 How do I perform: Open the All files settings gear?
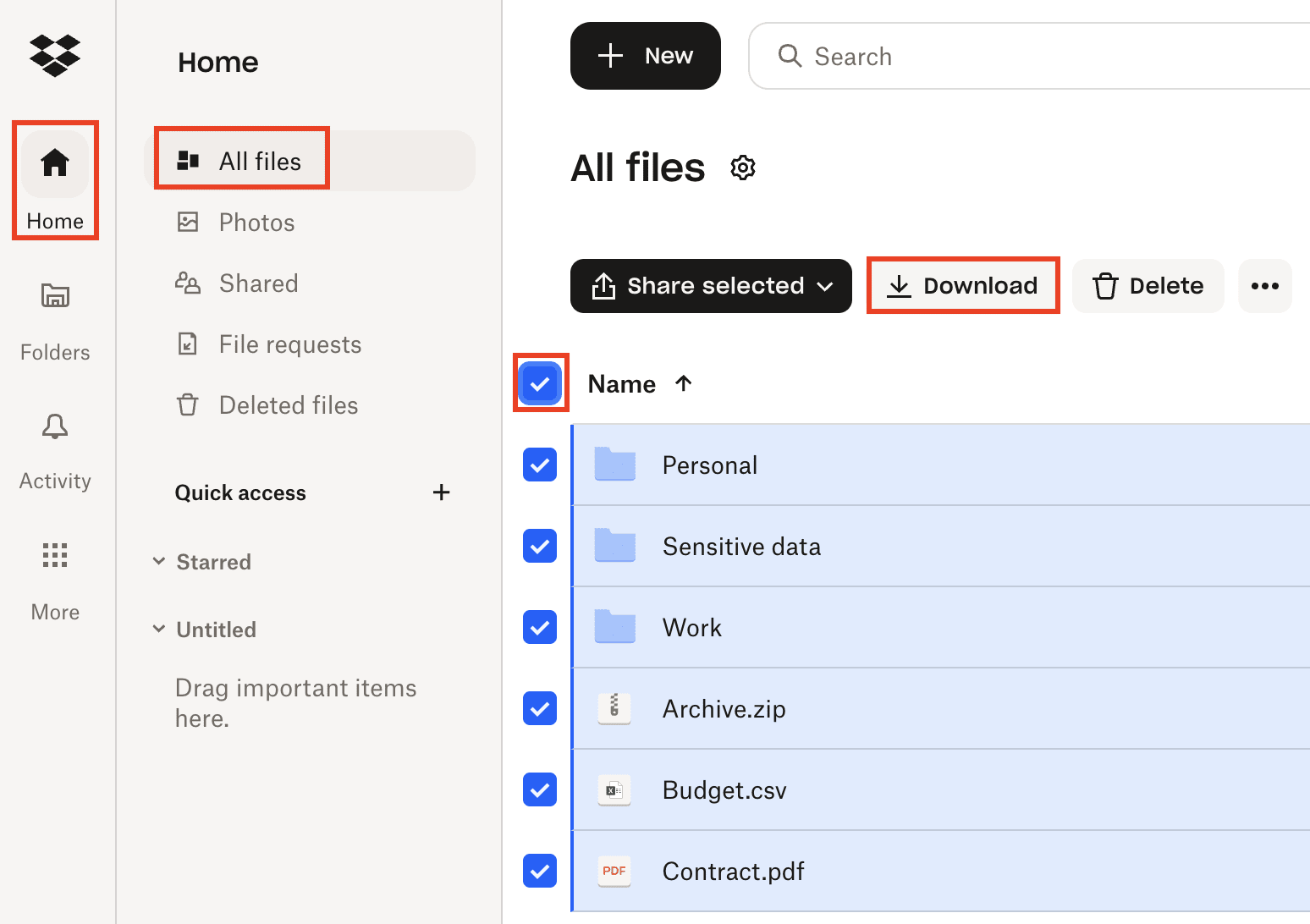pyautogui.click(x=742, y=168)
